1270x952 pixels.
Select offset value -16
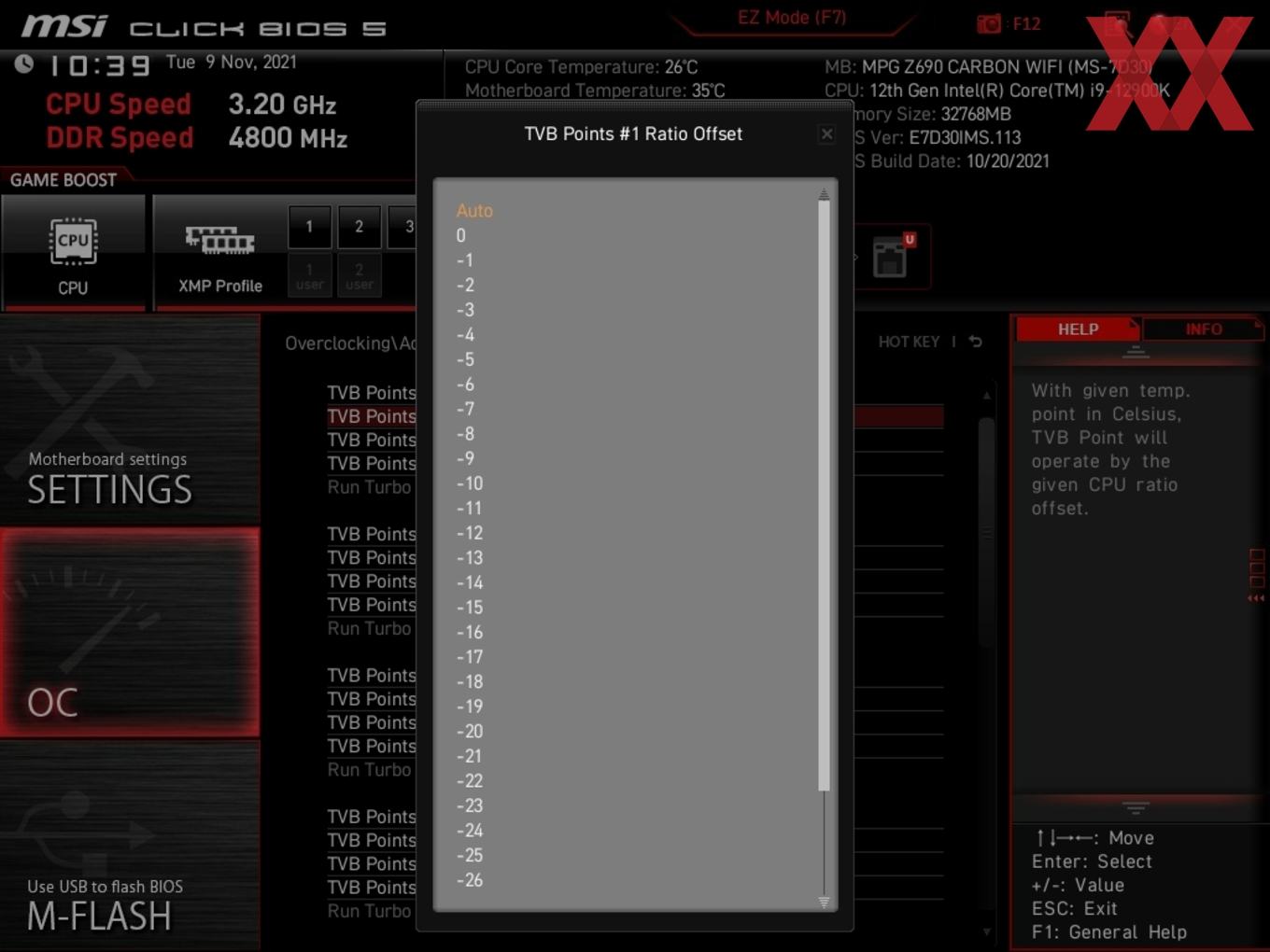click(470, 632)
